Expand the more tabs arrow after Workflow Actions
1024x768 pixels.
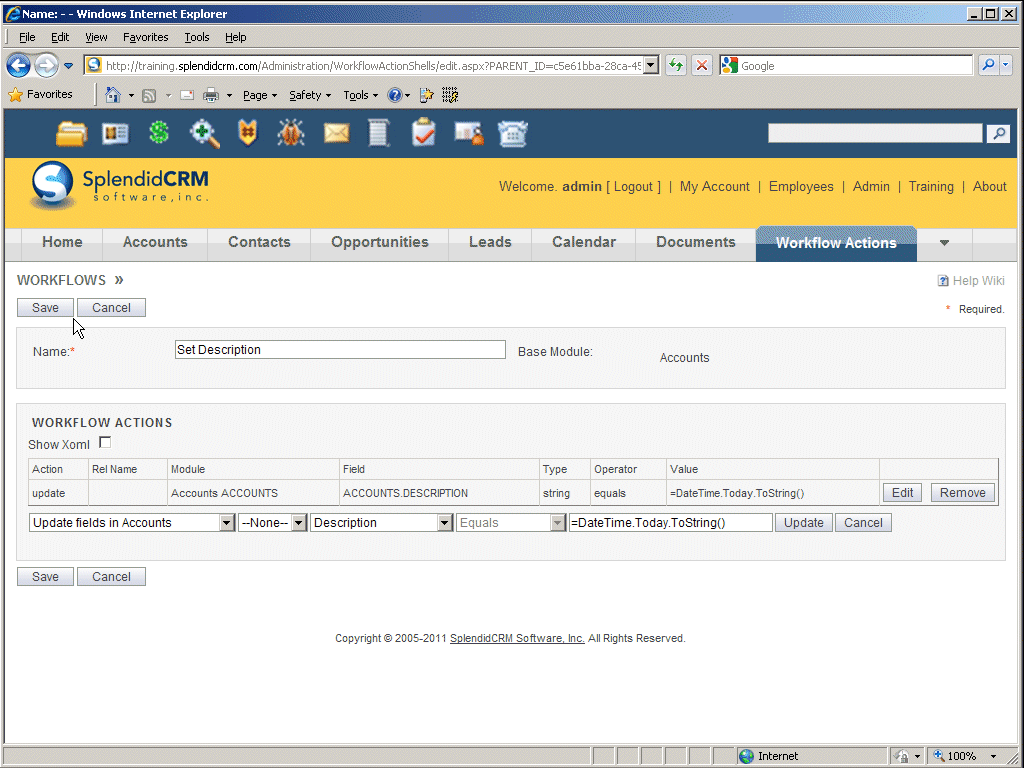[x=944, y=243]
